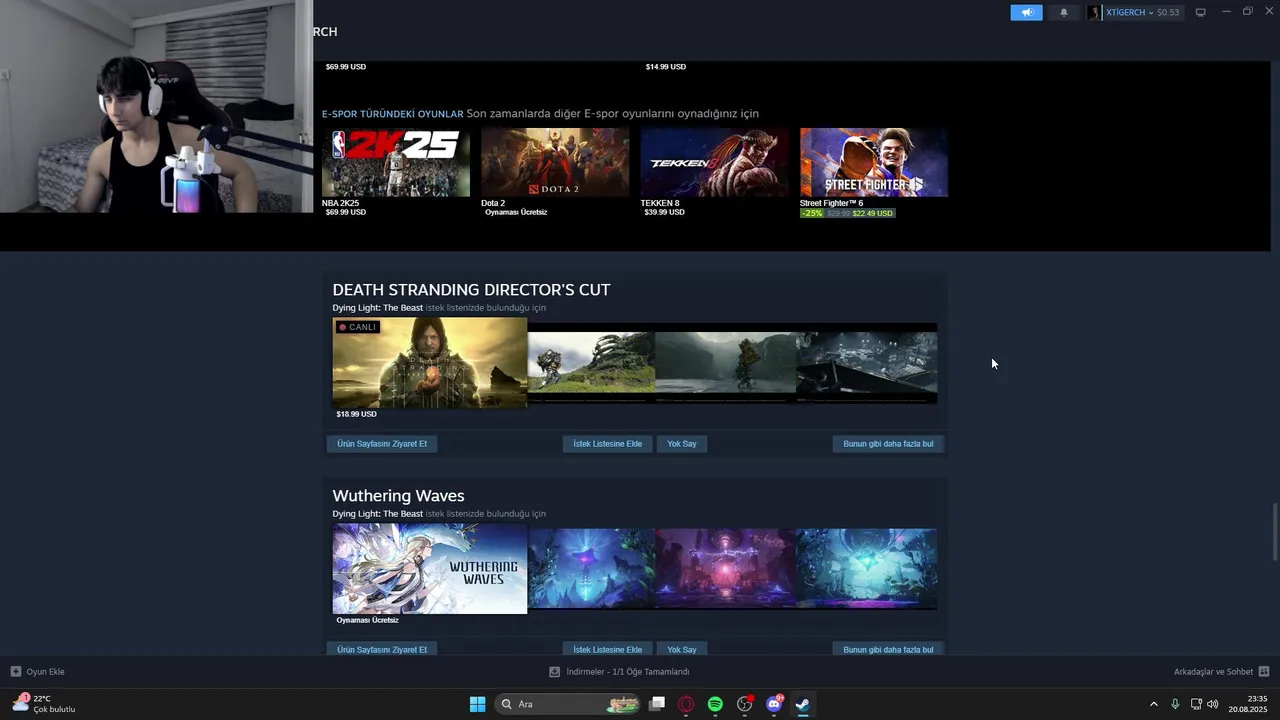Click Steam icon on taskbar

(x=802, y=704)
